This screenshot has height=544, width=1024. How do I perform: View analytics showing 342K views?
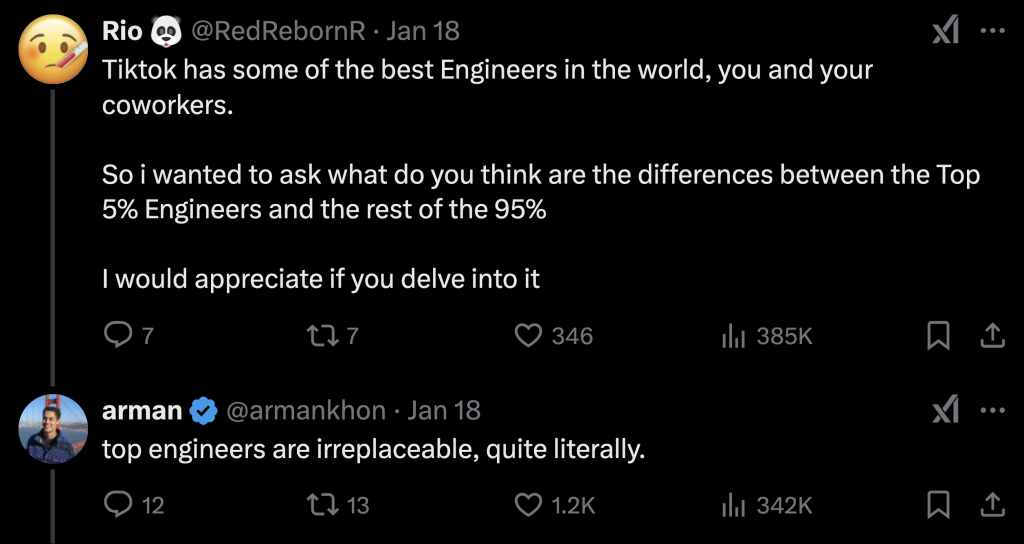coord(733,505)
